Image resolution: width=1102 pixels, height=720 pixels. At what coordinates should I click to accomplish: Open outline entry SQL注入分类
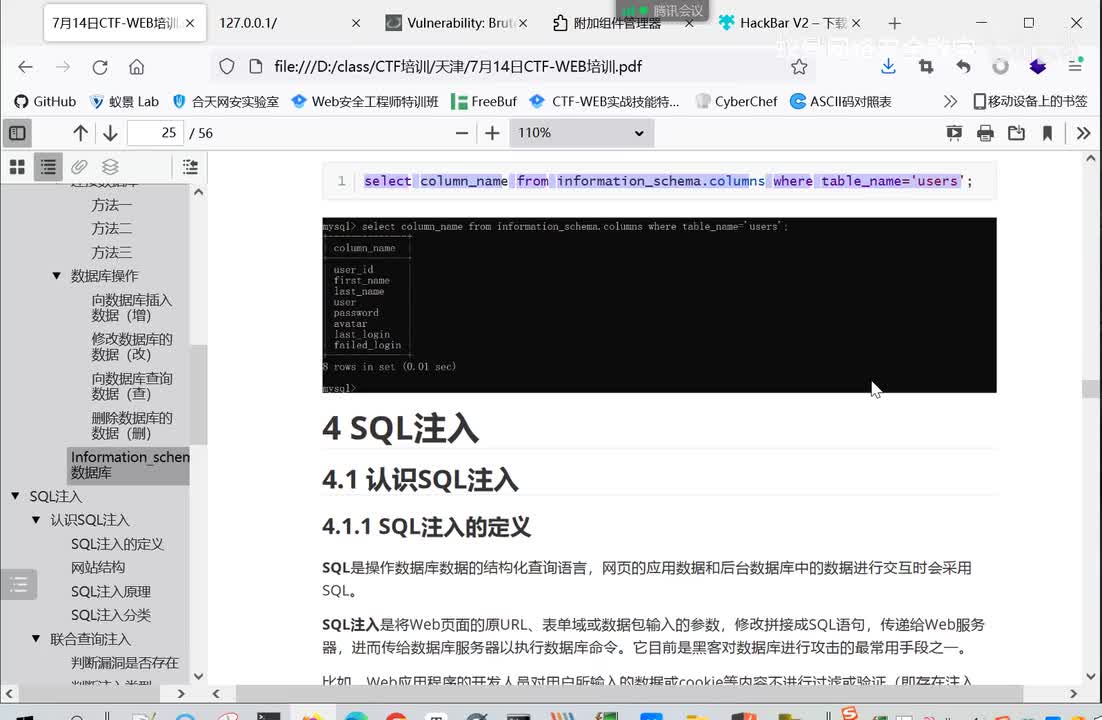[110, 615]
